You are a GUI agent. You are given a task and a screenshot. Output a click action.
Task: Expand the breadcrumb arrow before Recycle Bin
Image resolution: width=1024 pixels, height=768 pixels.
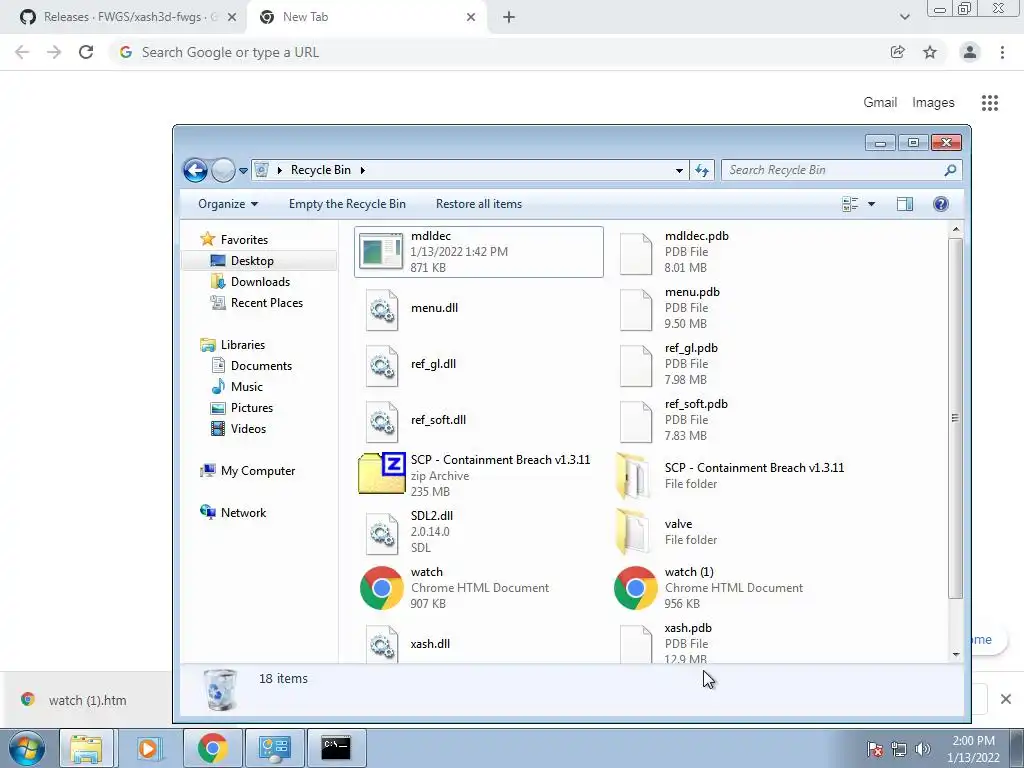pos(280,170)
